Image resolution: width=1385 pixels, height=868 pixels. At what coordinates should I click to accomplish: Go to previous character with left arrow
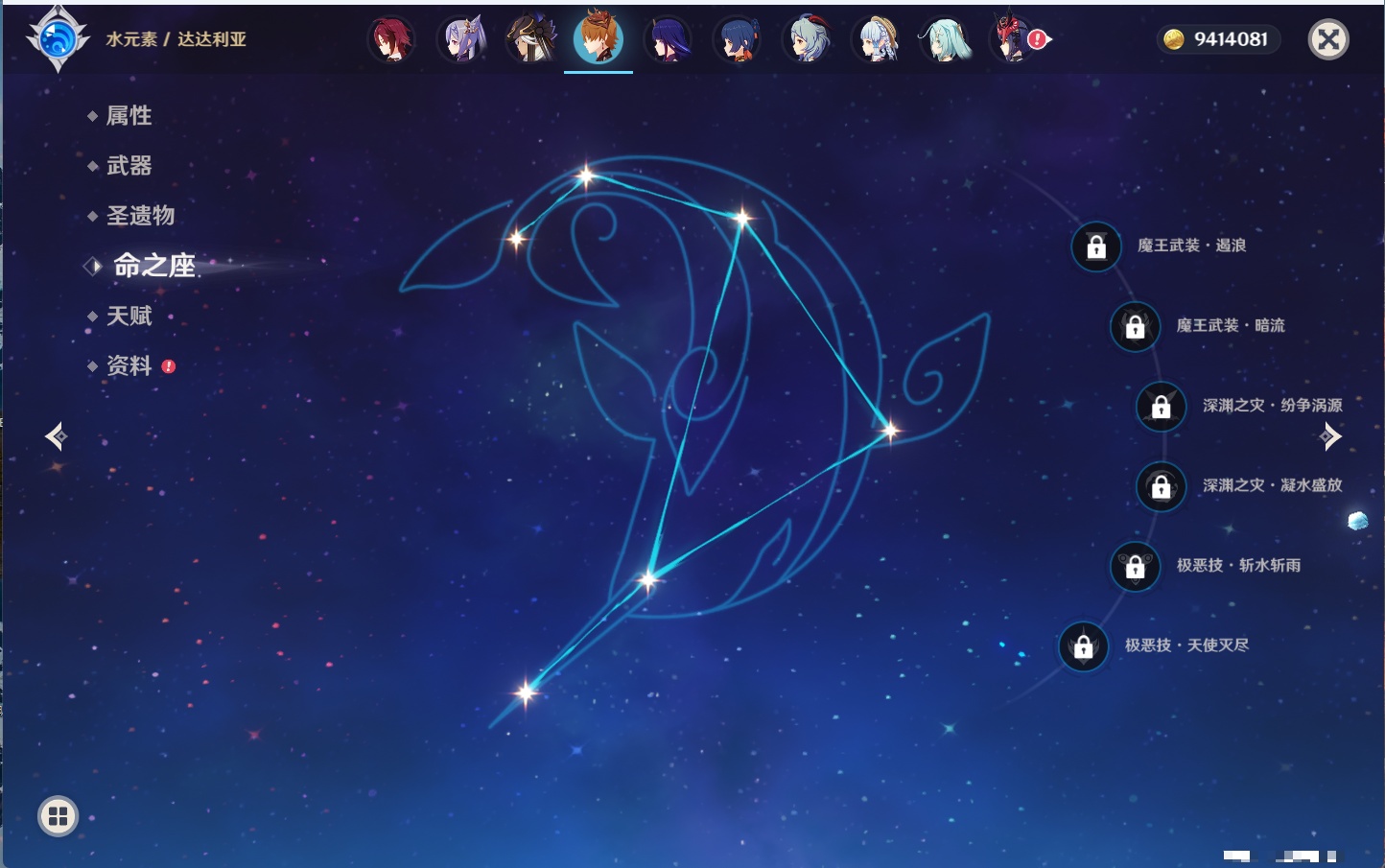click(56, 436)
